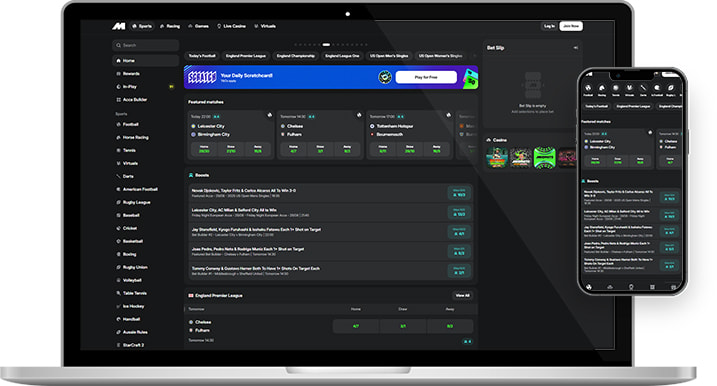Click View All for England Premier League

tap(462, 295)
